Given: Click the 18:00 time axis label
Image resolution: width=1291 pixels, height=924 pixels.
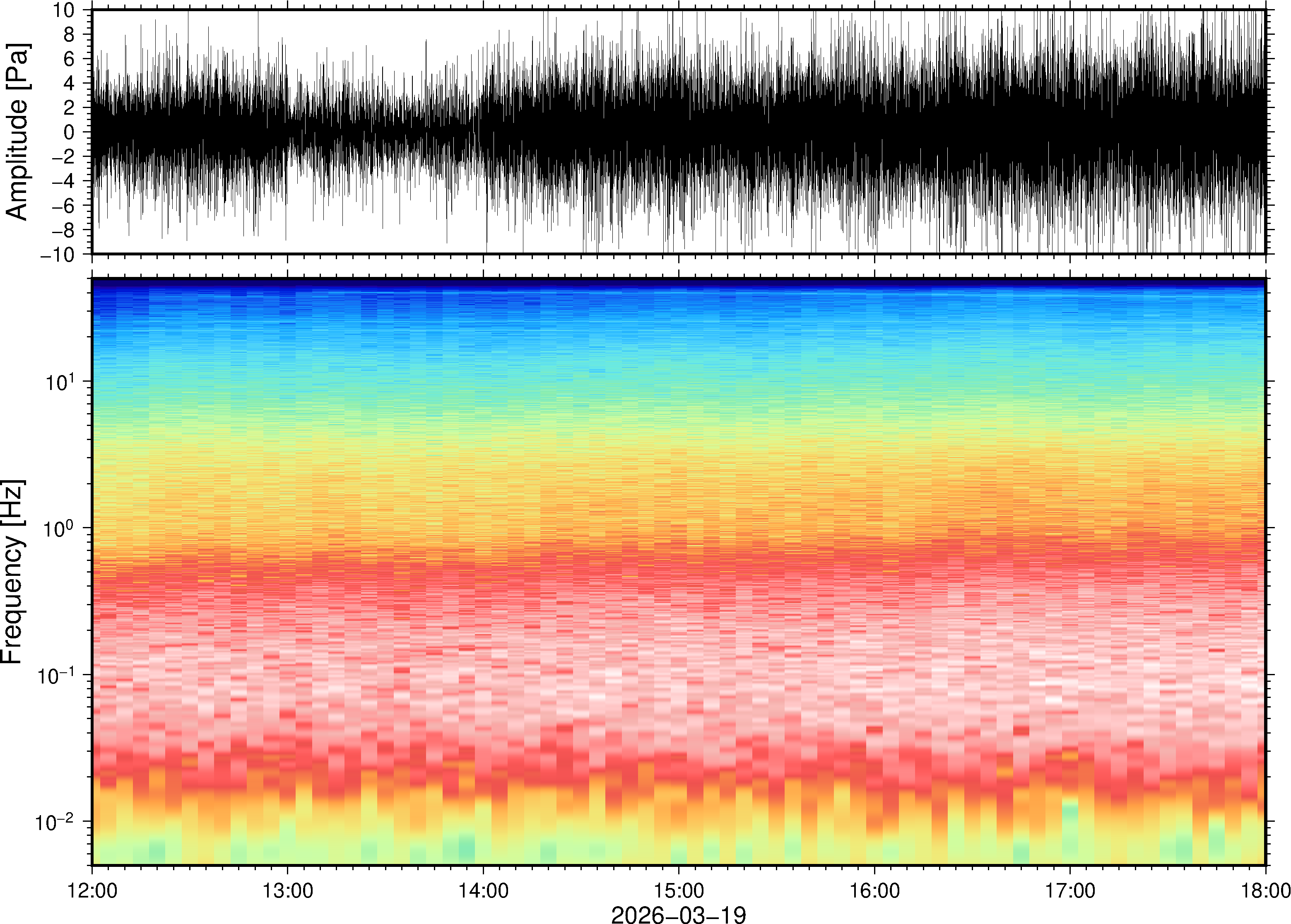Looking at the screenshot, I should tap(1265, 890).
